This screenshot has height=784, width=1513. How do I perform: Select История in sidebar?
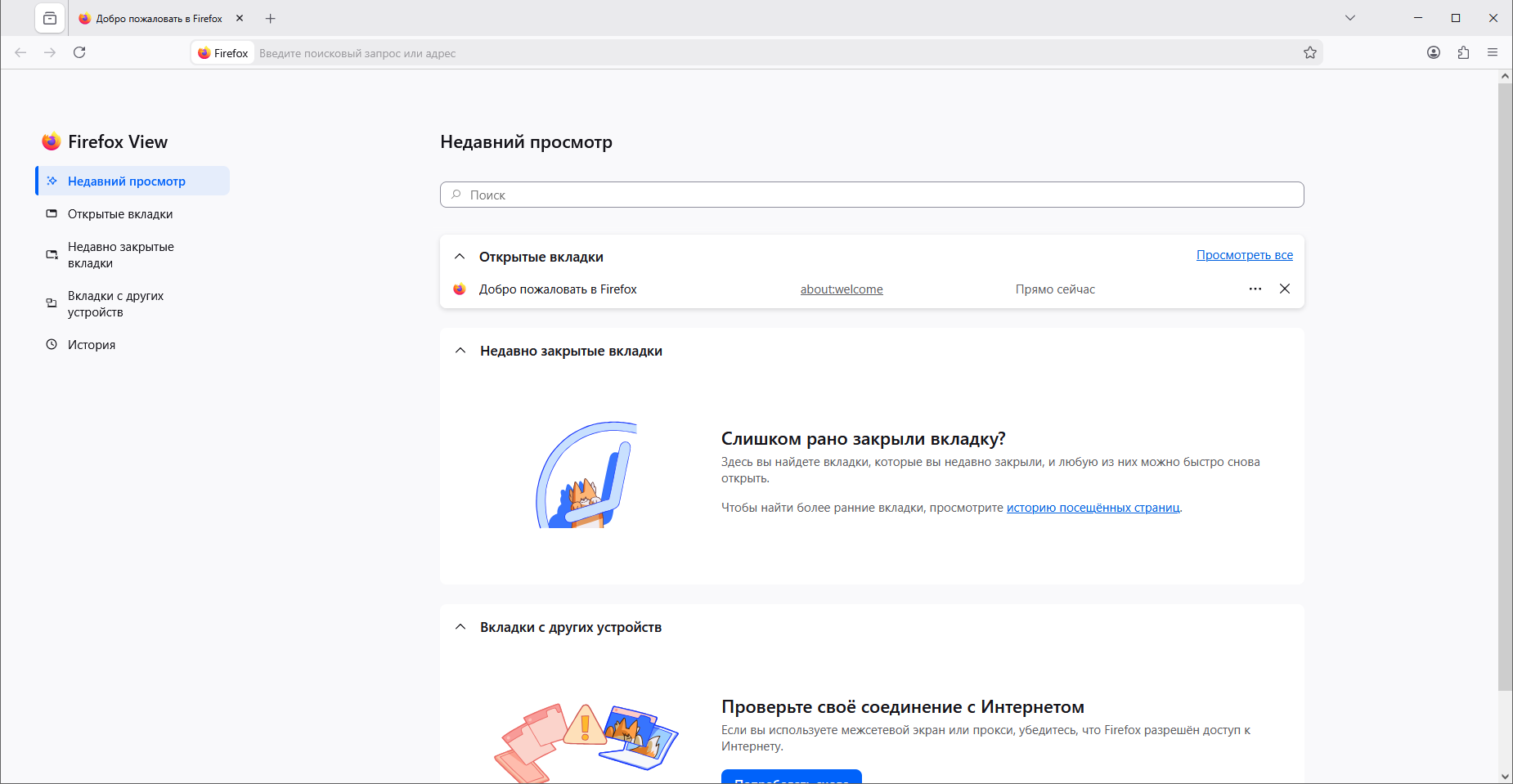(92, 345)
